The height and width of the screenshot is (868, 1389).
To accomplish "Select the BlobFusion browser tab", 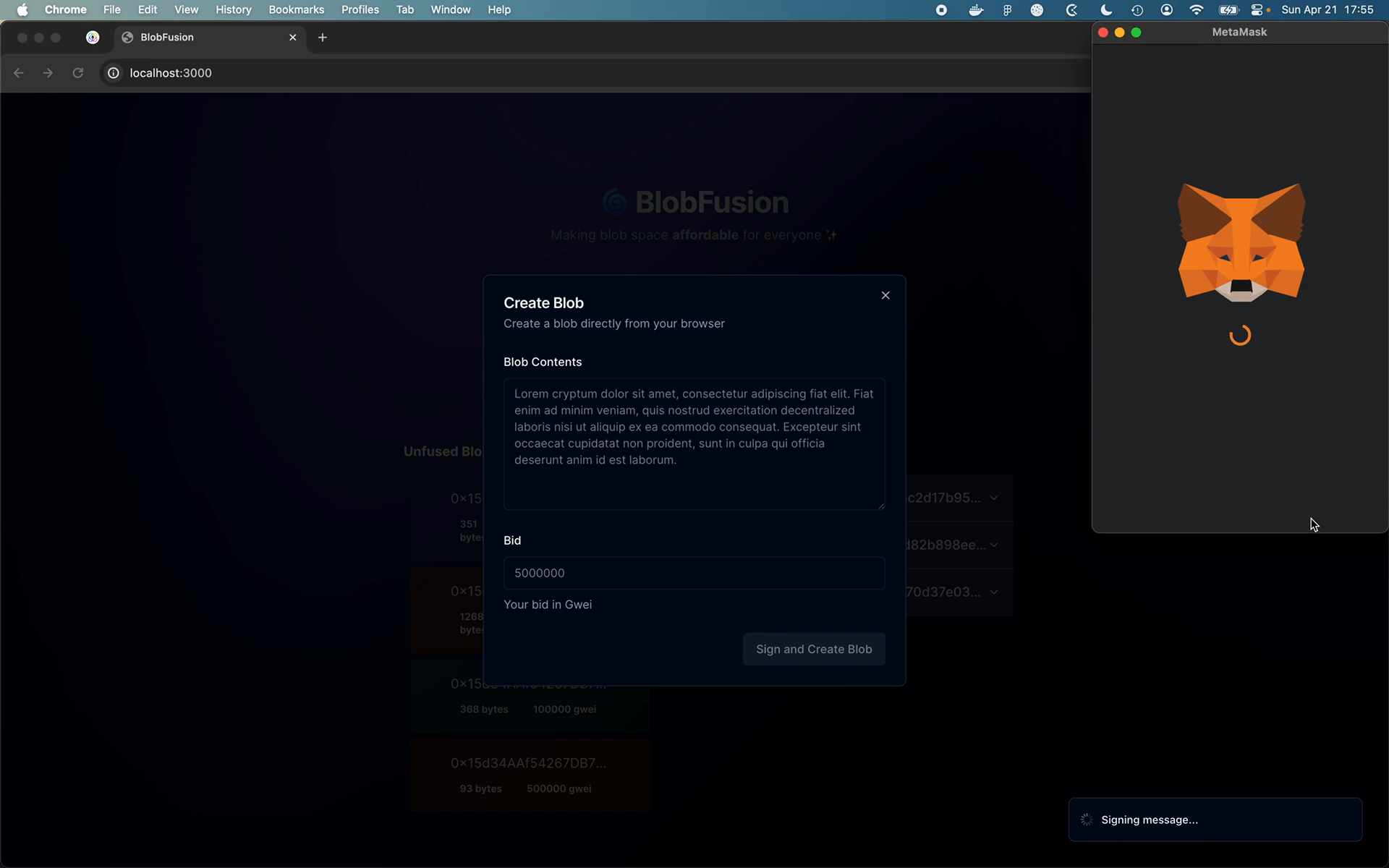I will [x=210, y=38].
